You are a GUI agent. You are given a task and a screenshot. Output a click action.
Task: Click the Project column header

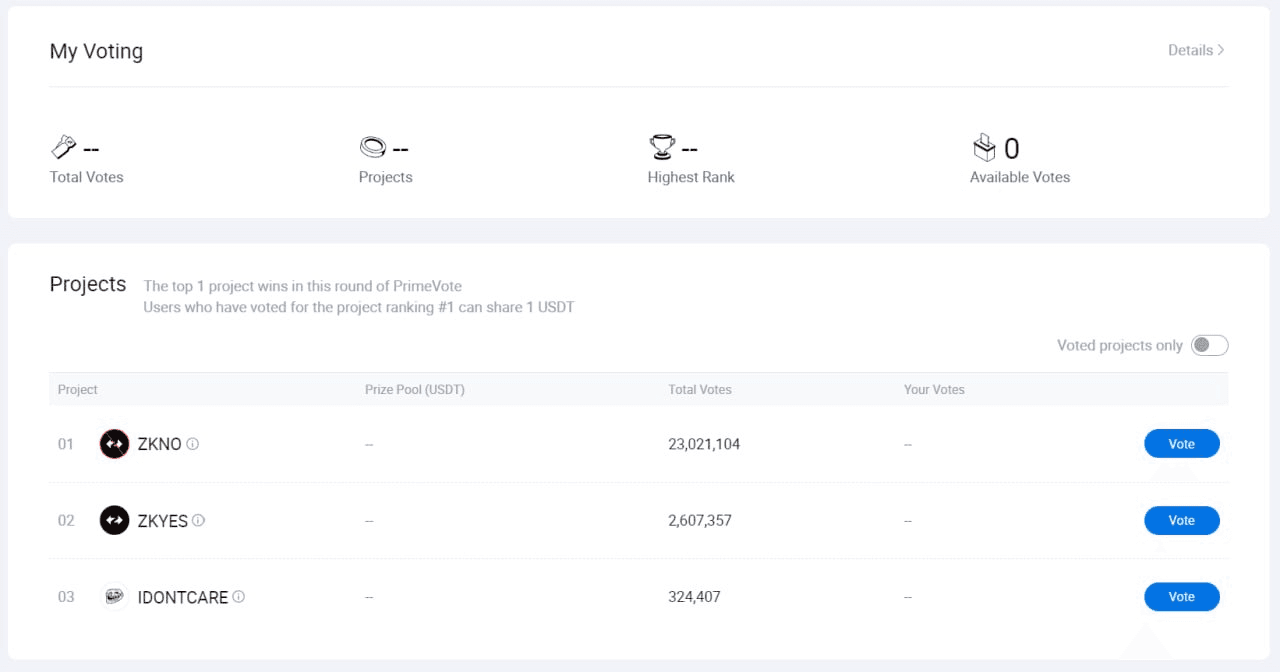[x=78, y=389]
